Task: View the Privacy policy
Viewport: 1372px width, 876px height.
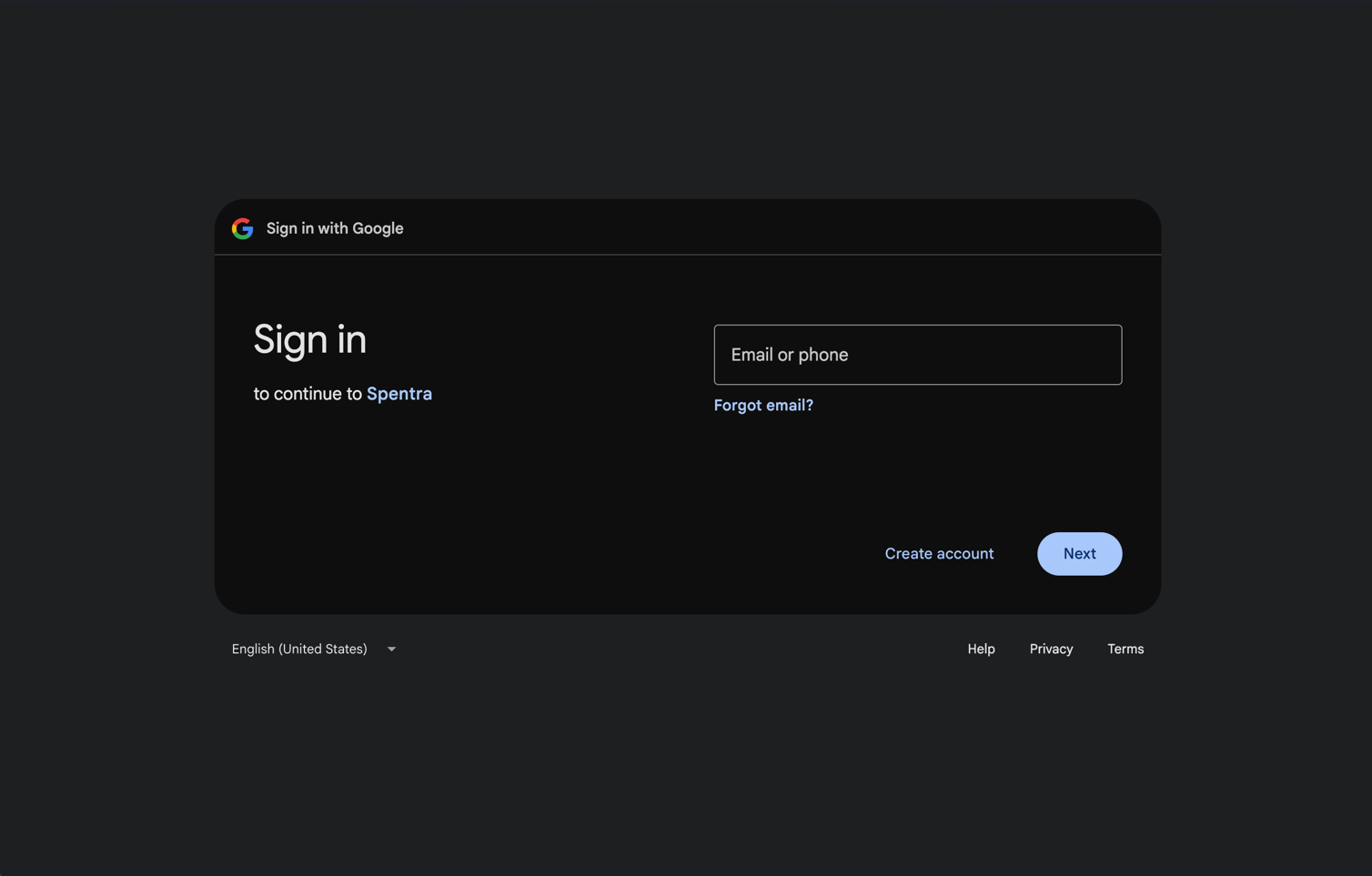Action: pos(1051,649)
